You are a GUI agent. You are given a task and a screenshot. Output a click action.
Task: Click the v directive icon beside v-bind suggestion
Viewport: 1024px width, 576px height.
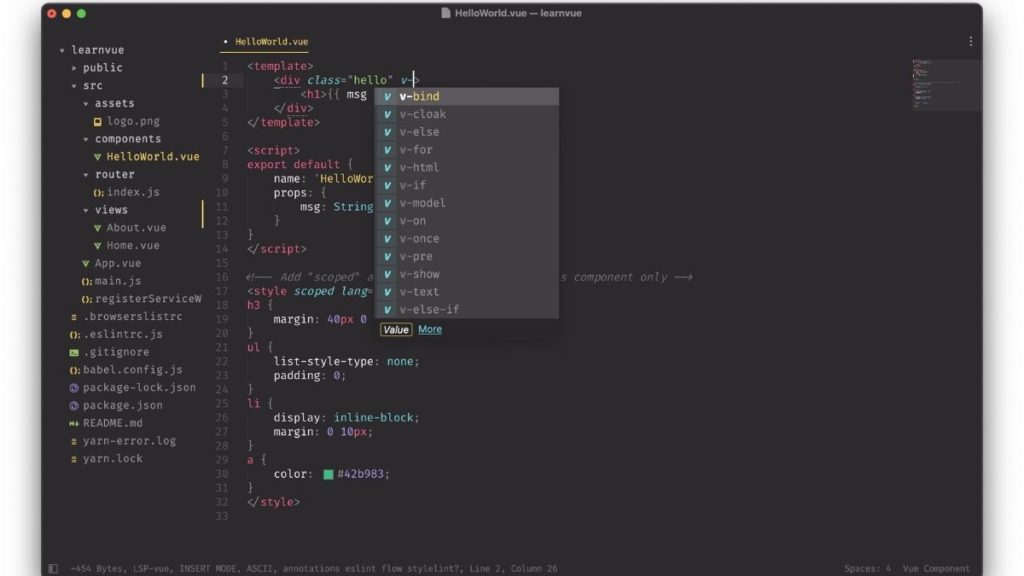pyautogui.click(x=385, y=96)
